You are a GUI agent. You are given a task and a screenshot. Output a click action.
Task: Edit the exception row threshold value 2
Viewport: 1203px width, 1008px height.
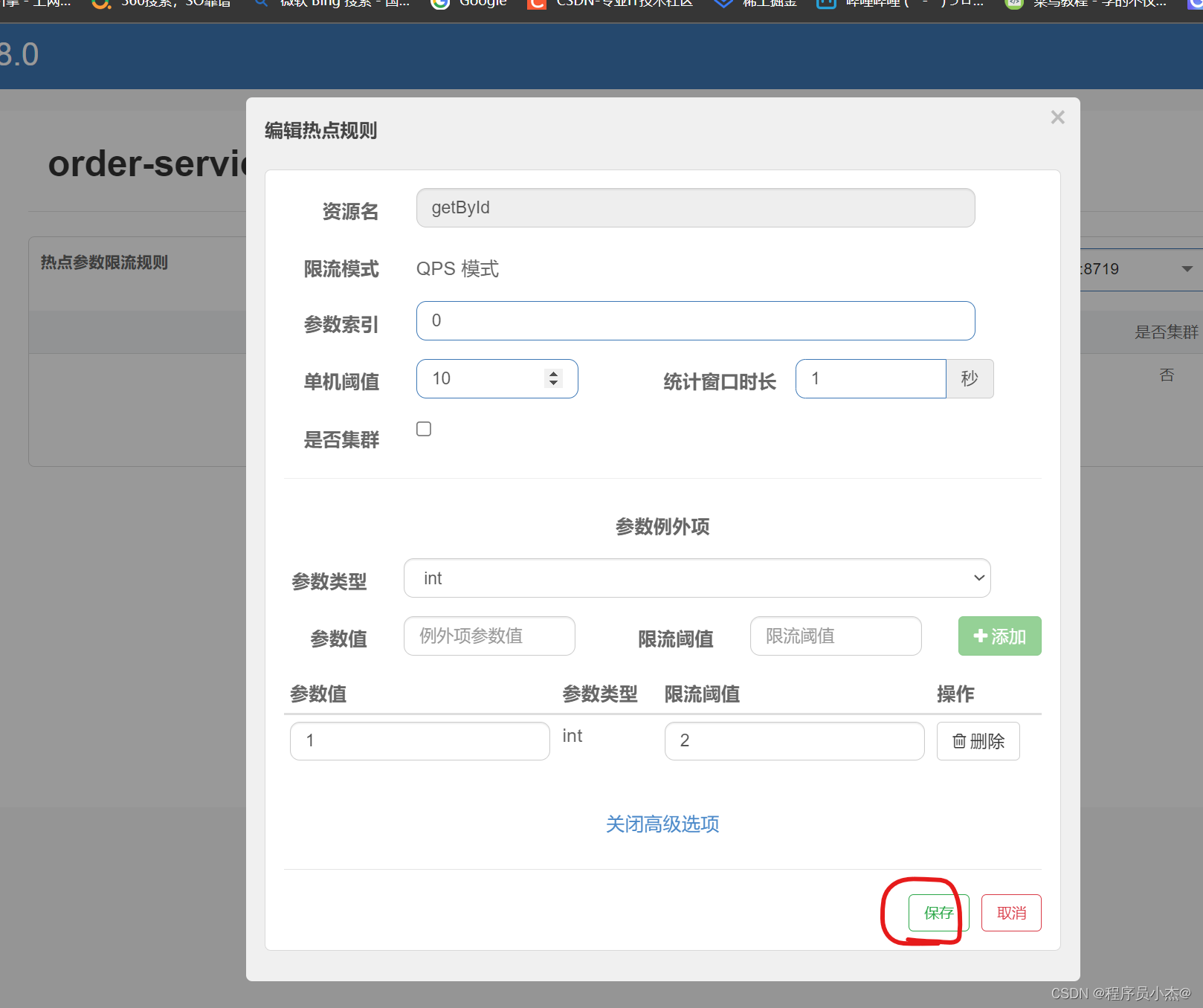794,740
